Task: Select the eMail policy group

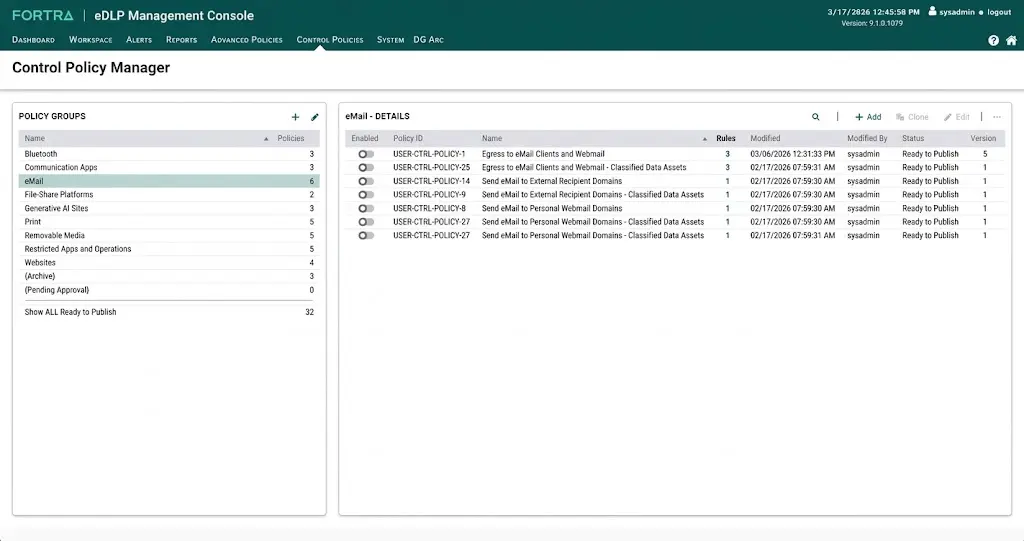Action: pyautogui.click(x=169, y=181)
